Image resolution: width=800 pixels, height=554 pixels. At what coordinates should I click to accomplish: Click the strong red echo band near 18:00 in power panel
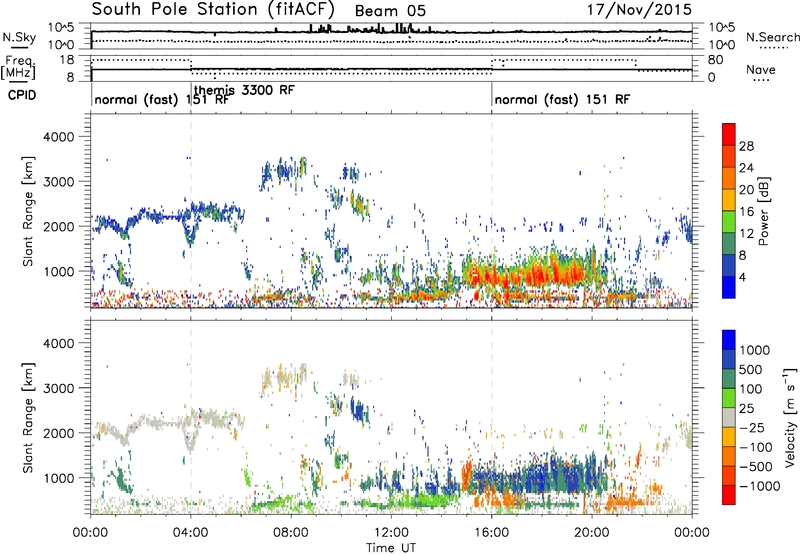pos(541,274)
